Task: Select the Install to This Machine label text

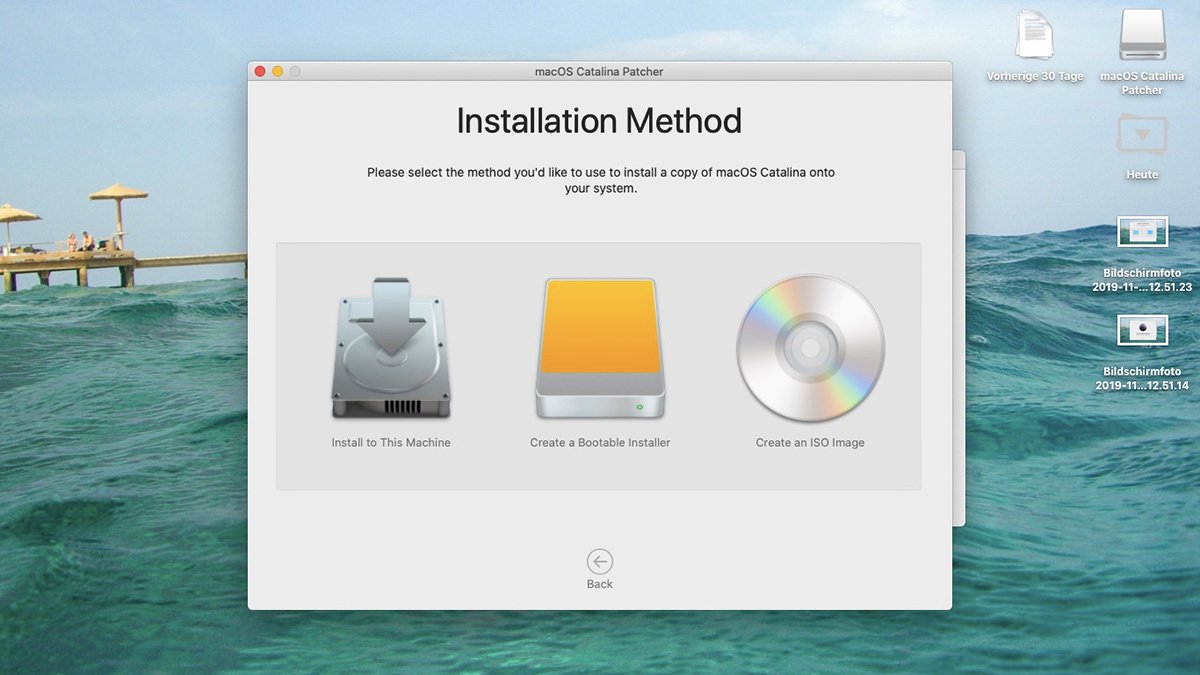Action: [x=390, y=442]
